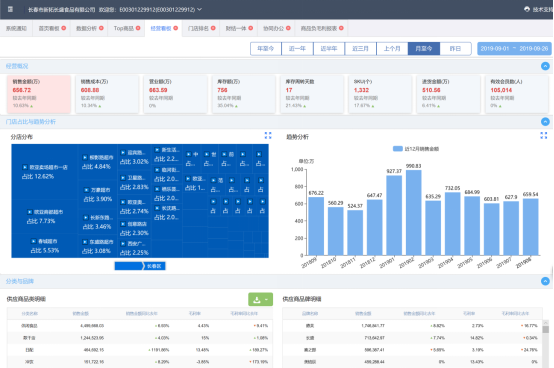Click the play icon on the 5.53% treemap tile
This screenshot has width=554, height=368.
point(33,241)
